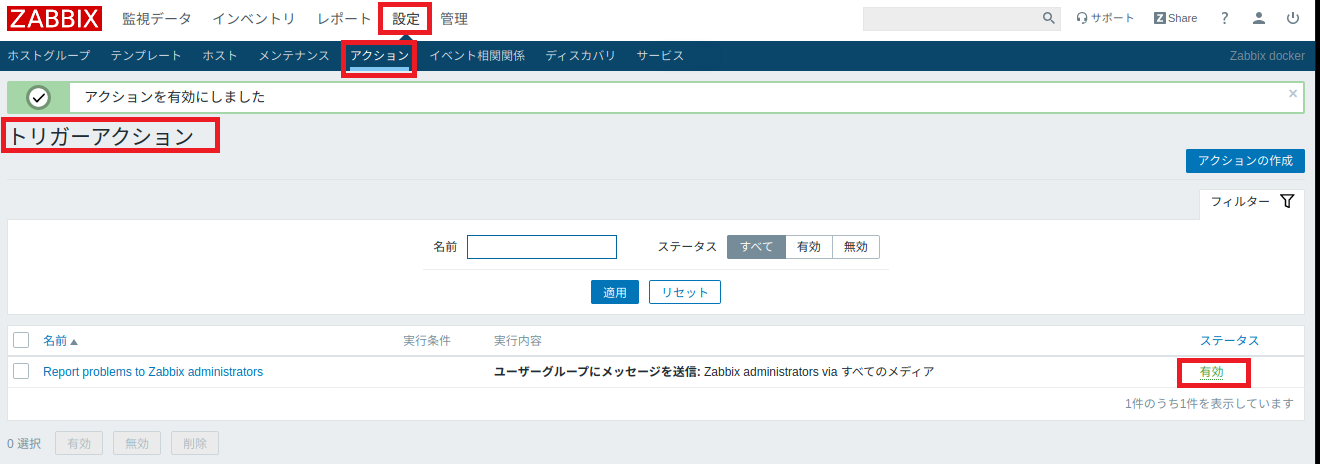This screenshot has height=464, width=1320.
Task: Click the 0 選択 selection counter
Action: pos(25,443)
